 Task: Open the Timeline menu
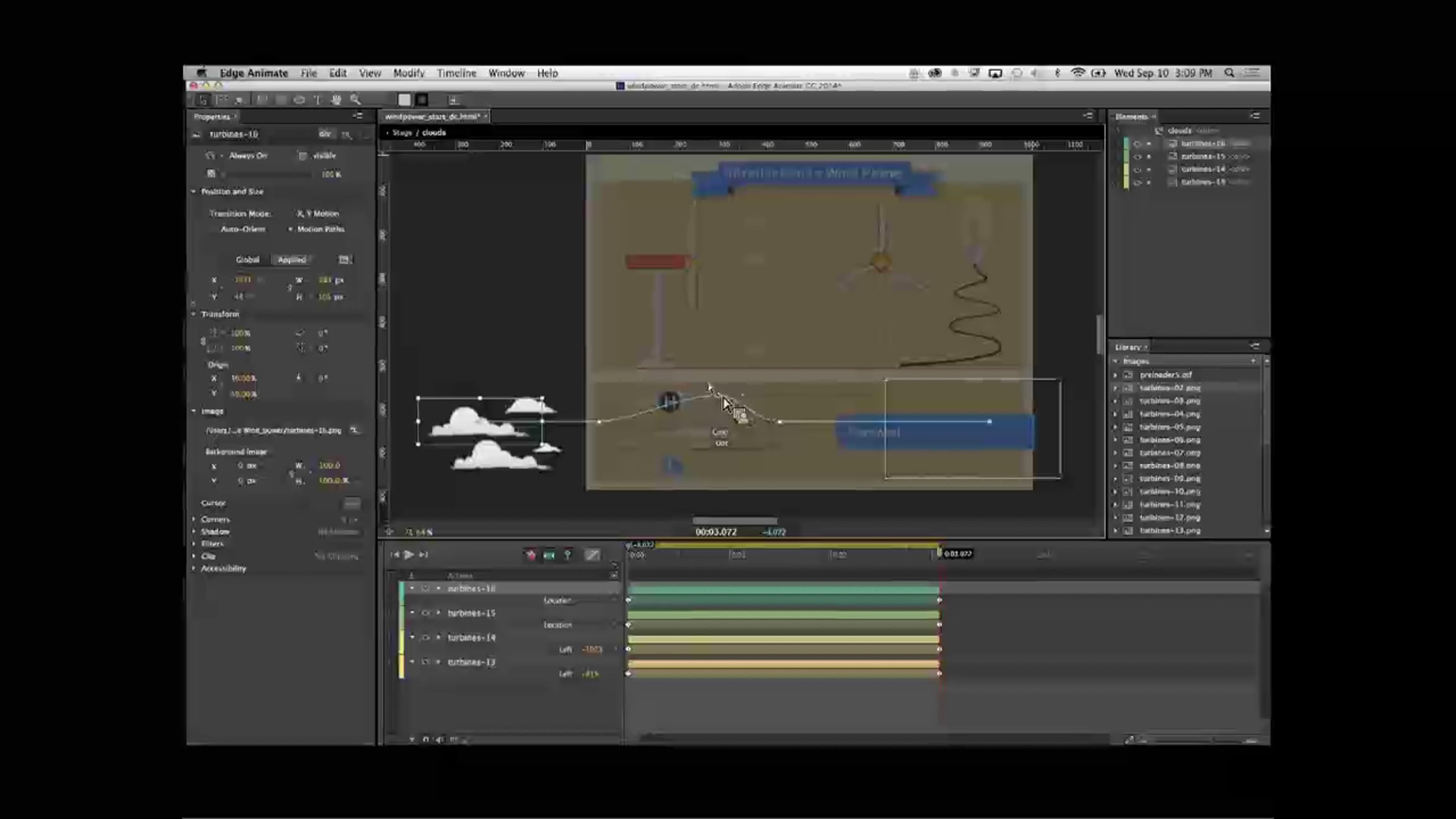[456, 73]
